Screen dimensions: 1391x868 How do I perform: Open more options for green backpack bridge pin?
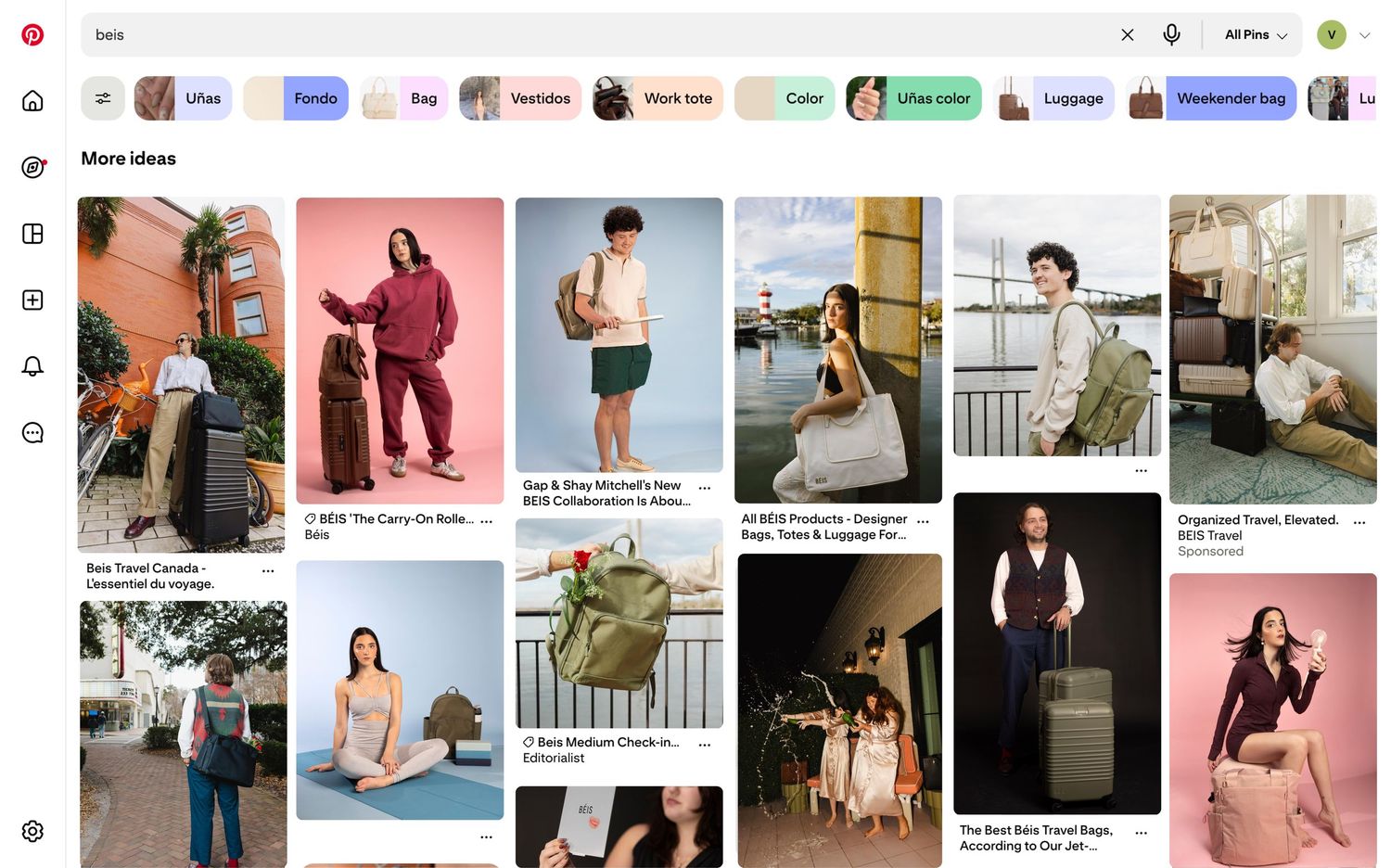[x=1141, y=470]
